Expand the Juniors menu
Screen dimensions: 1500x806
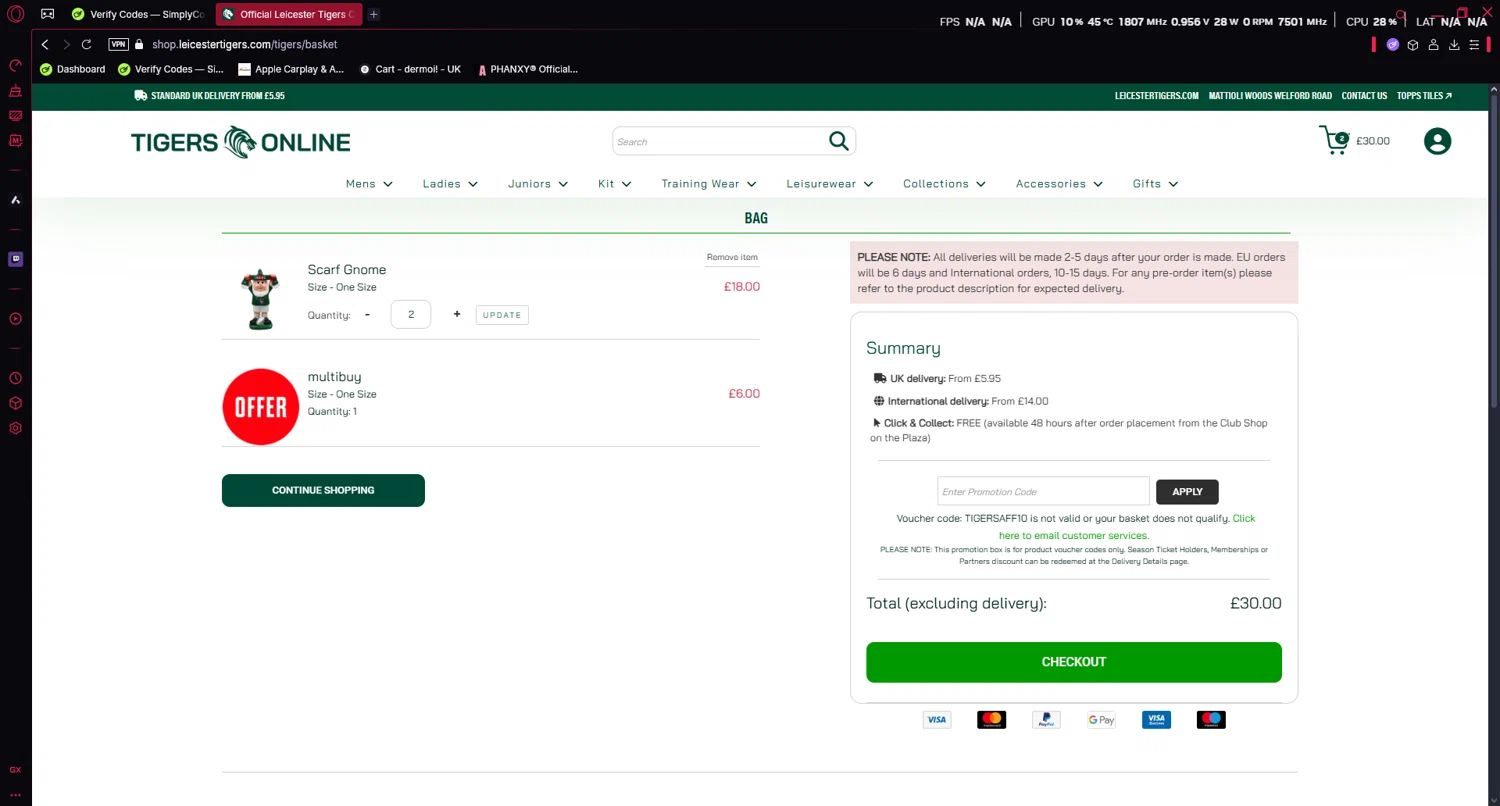tap(538, 184)
